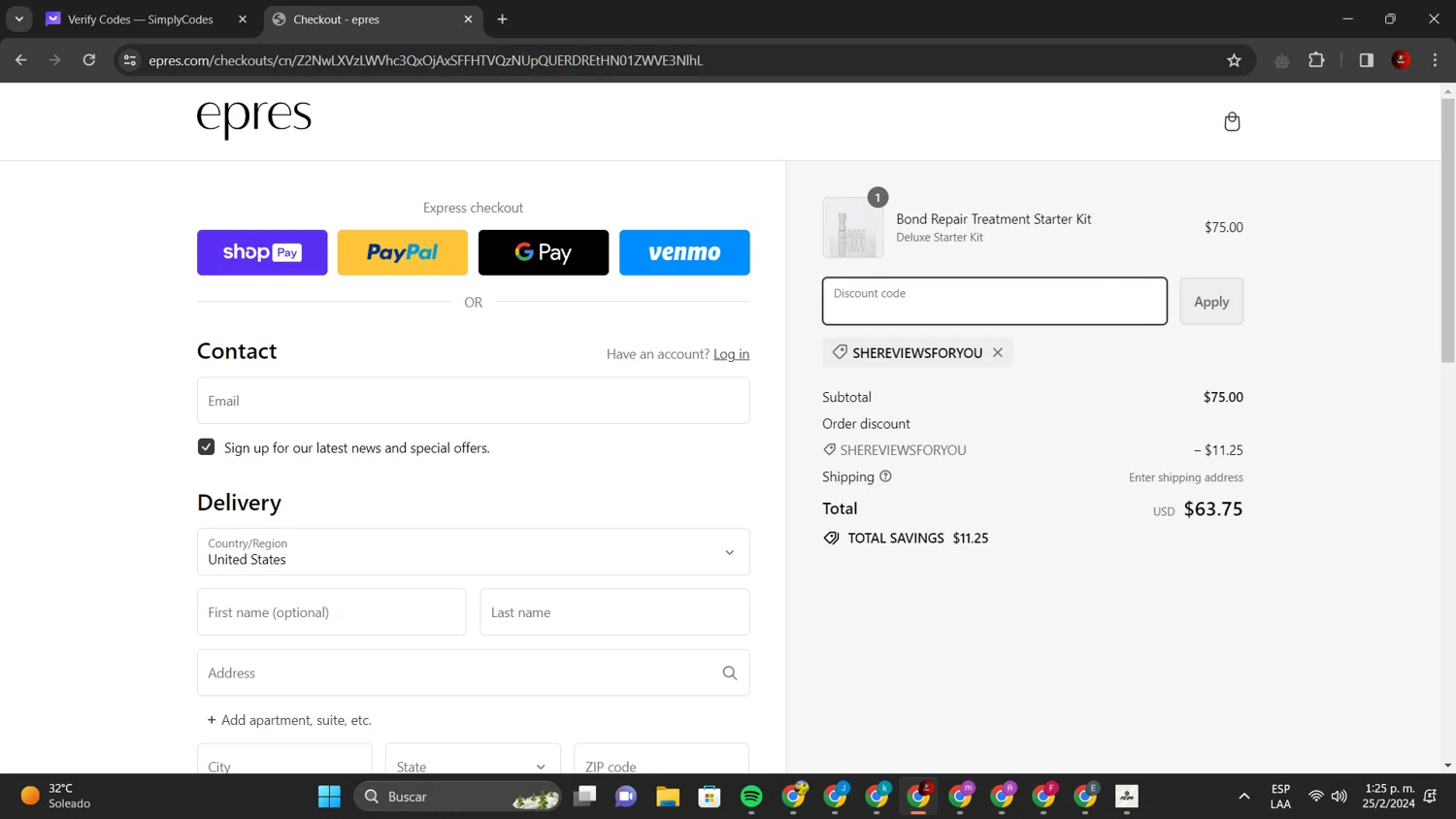The width and height of the screenshot is (1456, 819).
Task: Click the Last name field
Action: coord(614,612)
